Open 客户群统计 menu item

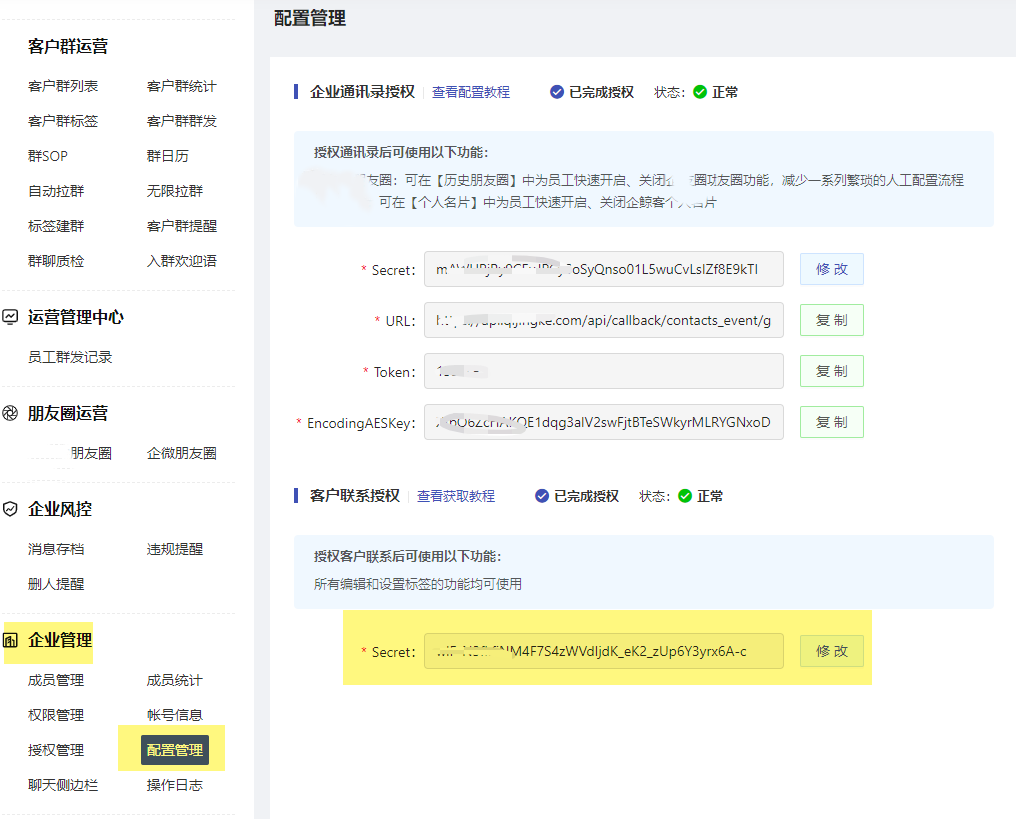(x=181, y=86)
